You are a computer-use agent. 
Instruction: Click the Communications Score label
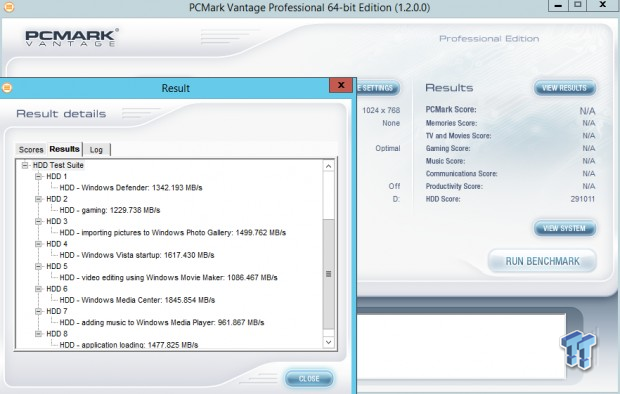[x=461, y=174]
